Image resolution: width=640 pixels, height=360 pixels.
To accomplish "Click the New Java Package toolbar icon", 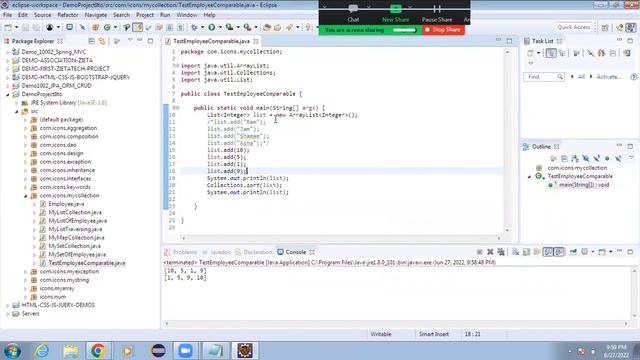I will (95, 27).
